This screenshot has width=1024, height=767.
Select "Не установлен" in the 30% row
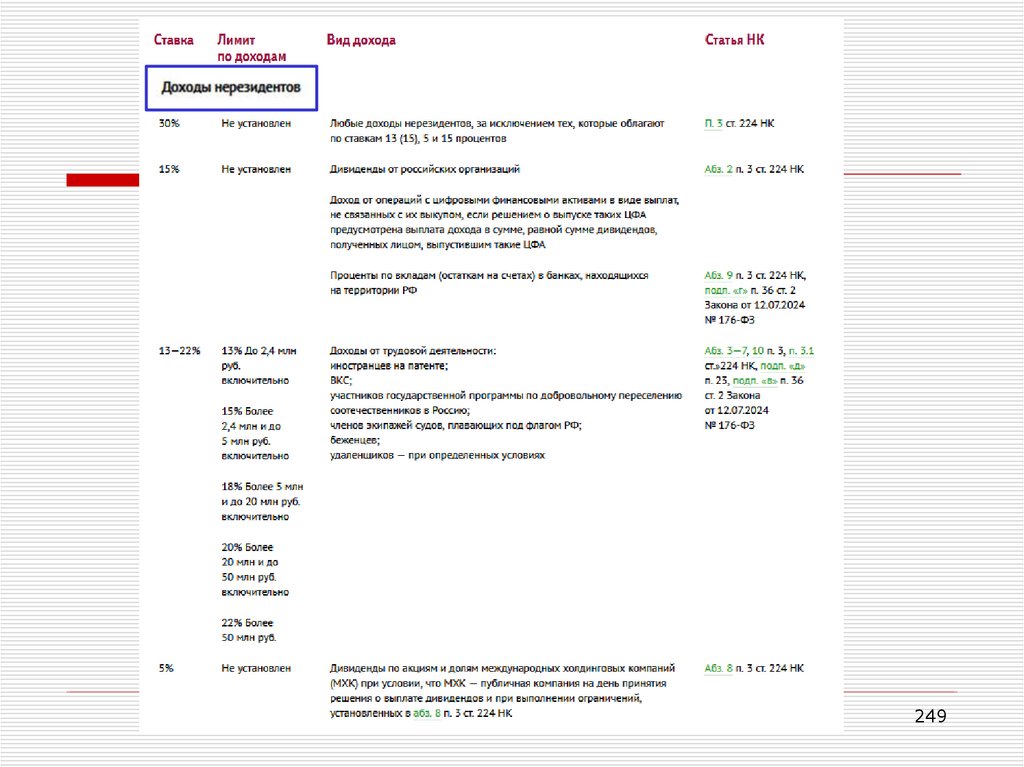pos(256,123)
